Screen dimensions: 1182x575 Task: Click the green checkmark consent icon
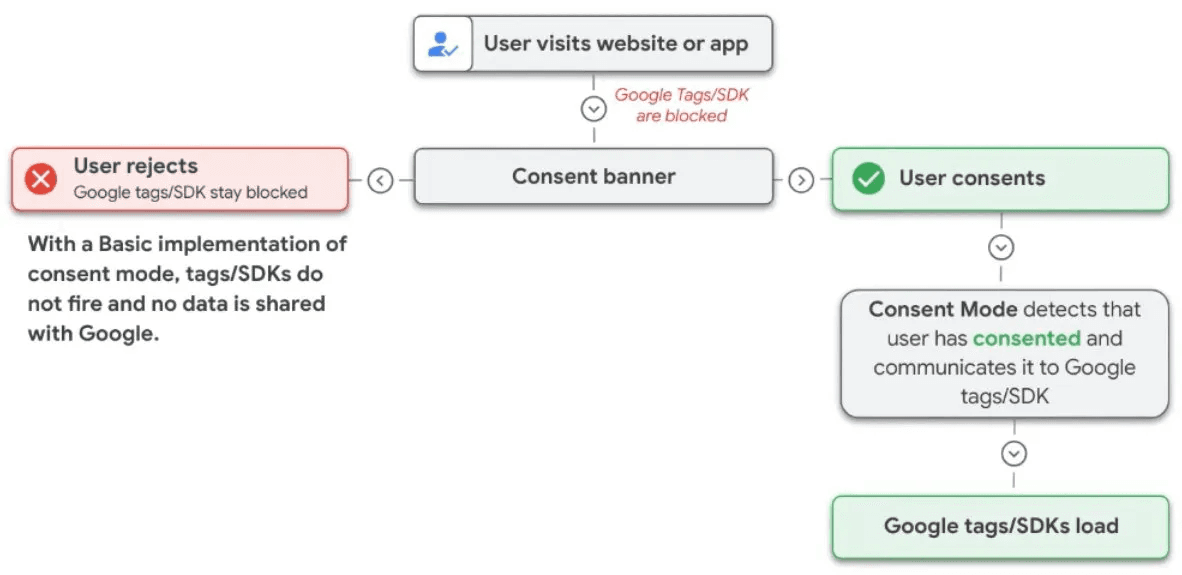(867, 179)
